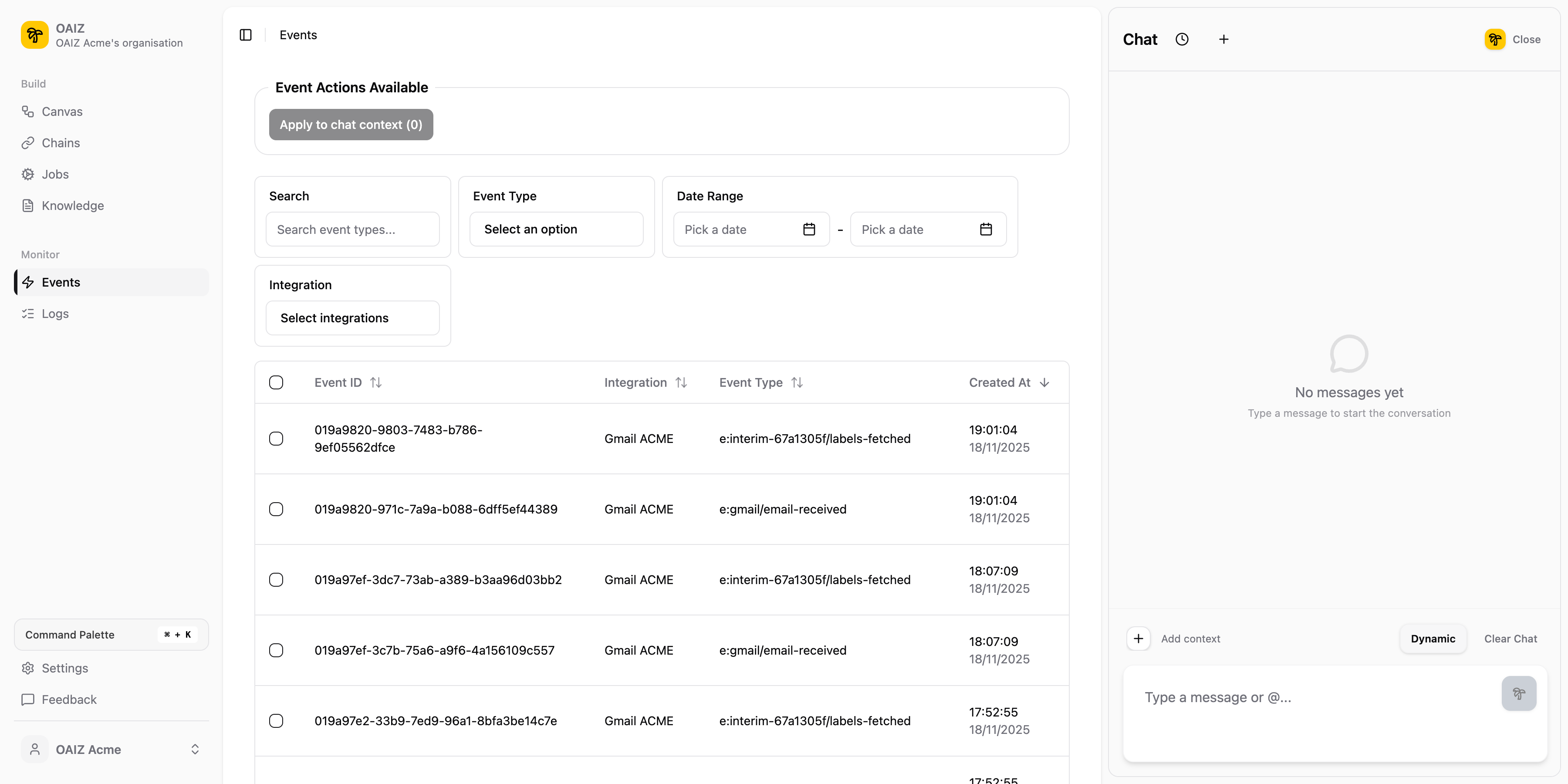Open the Knowledge section
The image size is (1568, 784).
coord(72,205)
